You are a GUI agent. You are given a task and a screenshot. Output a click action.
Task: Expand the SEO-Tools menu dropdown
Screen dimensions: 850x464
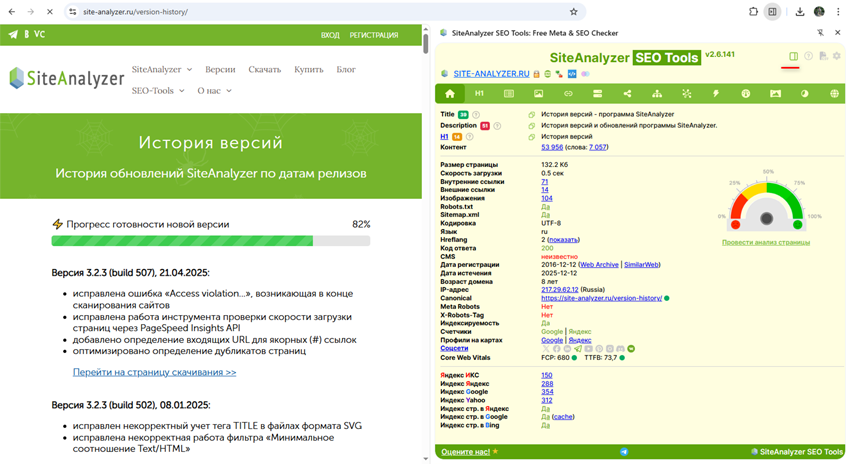point(158,91)
